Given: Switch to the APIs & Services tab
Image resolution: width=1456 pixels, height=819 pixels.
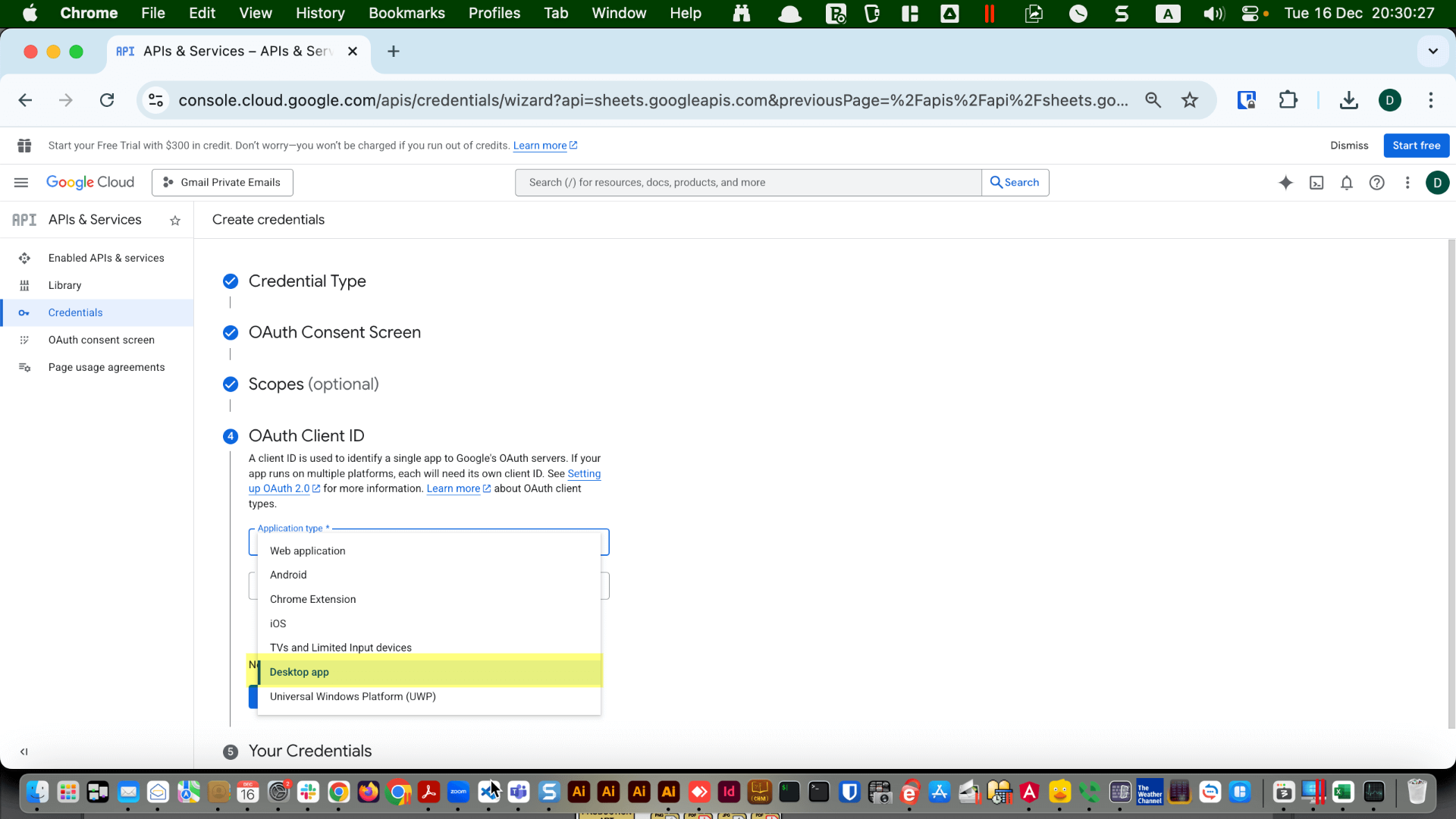Looking at the screenshot, I should [227, 51].
